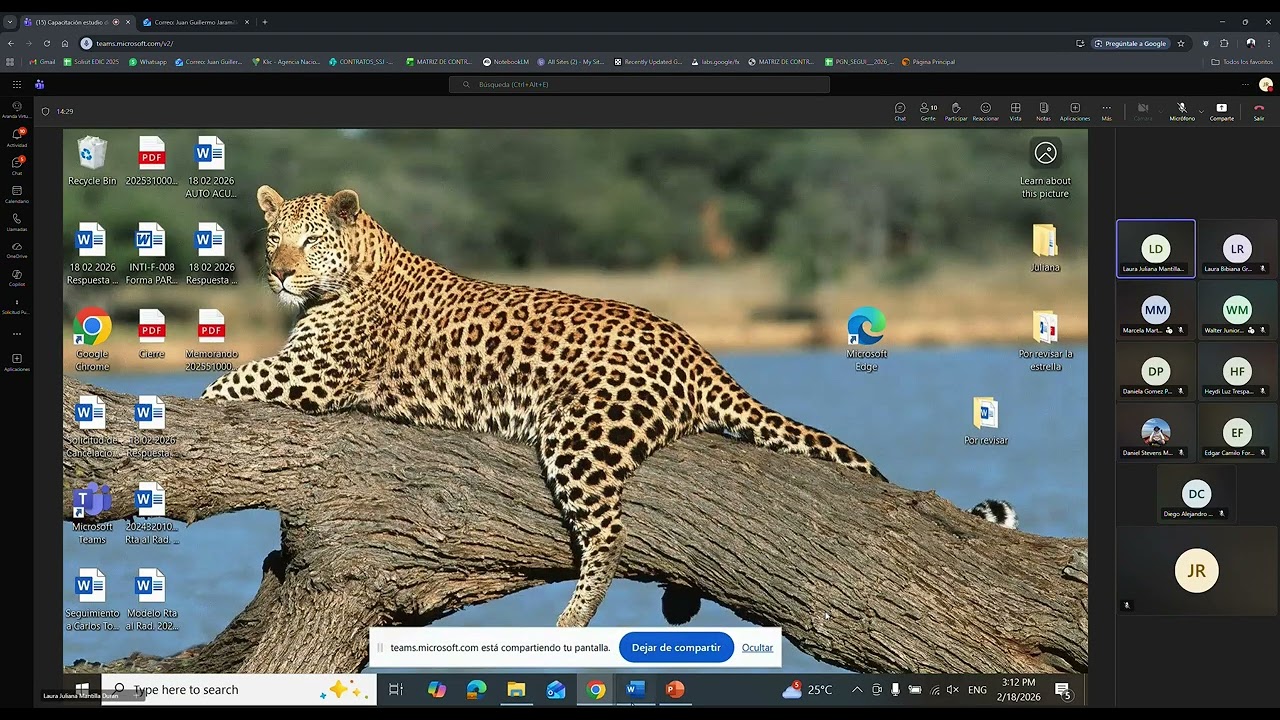Select Laura Juliana Mantilla participant tile

tap(1156, 248)
